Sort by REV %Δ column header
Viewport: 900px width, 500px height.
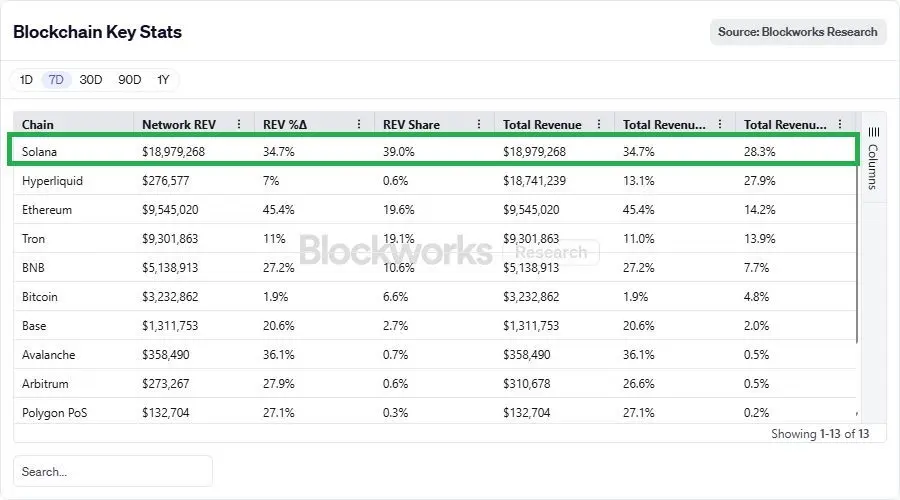pyautogui.click(x=285, y=125)
